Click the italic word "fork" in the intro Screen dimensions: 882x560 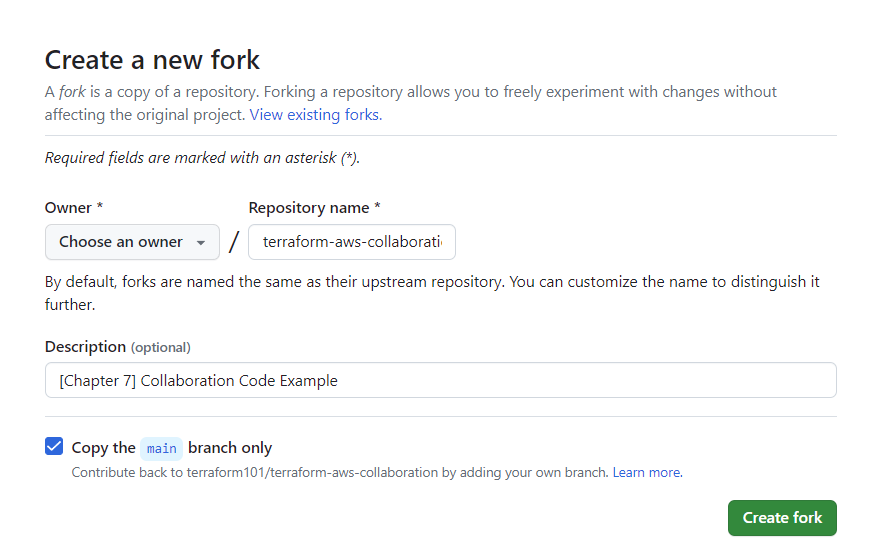(72, 92)
